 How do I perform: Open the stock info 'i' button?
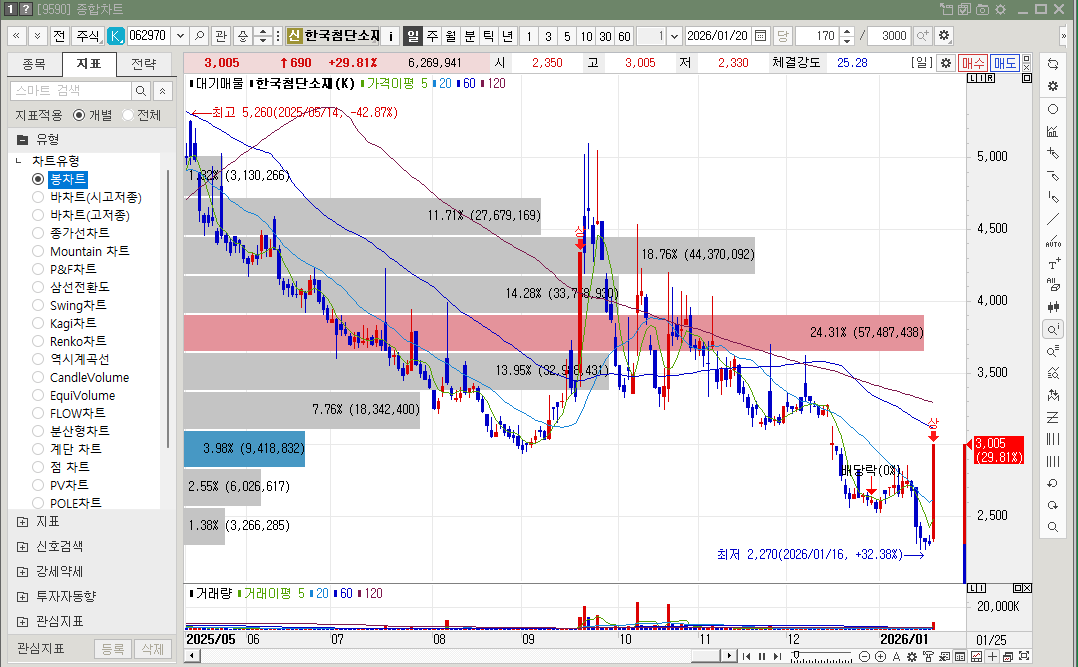(390, 36)
